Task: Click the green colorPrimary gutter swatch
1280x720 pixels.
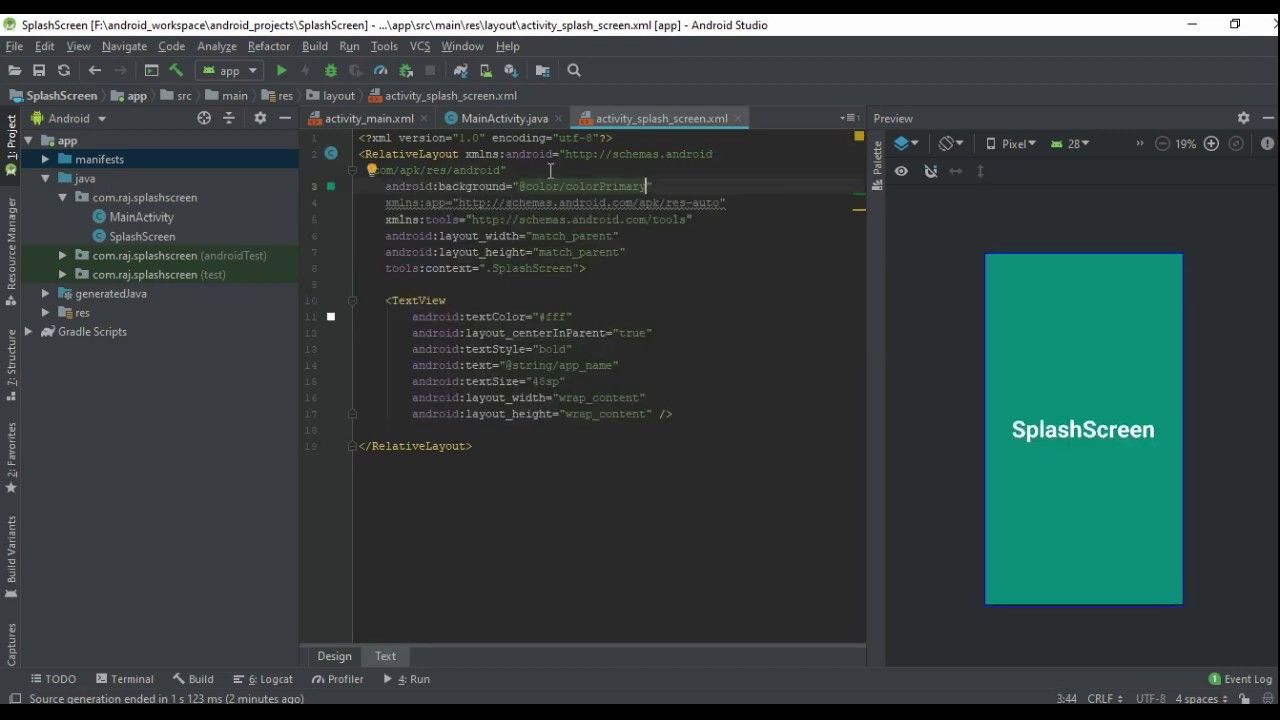Action: click(x=331, y=186)
